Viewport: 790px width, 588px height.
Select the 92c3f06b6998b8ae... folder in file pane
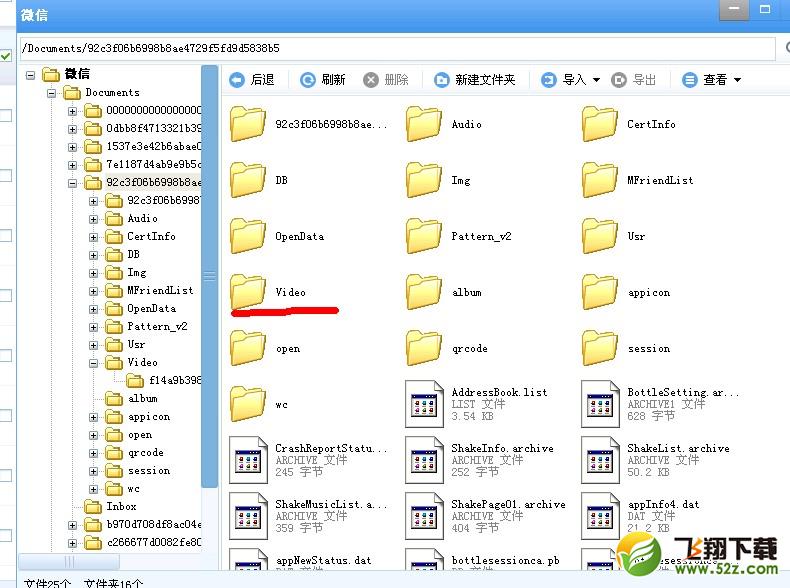coord(248,124)
